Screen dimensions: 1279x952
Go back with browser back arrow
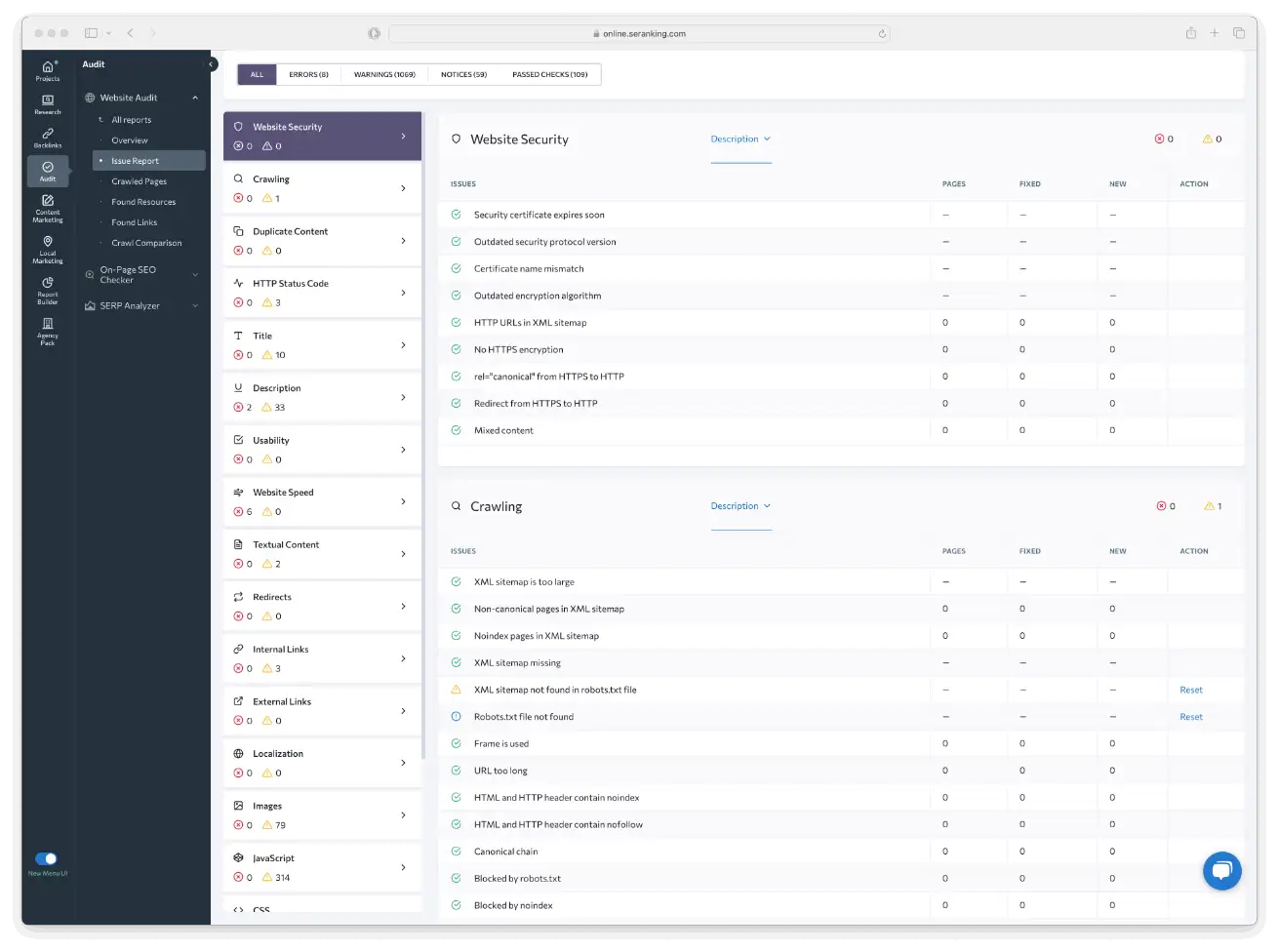click(x=130, y=33)
